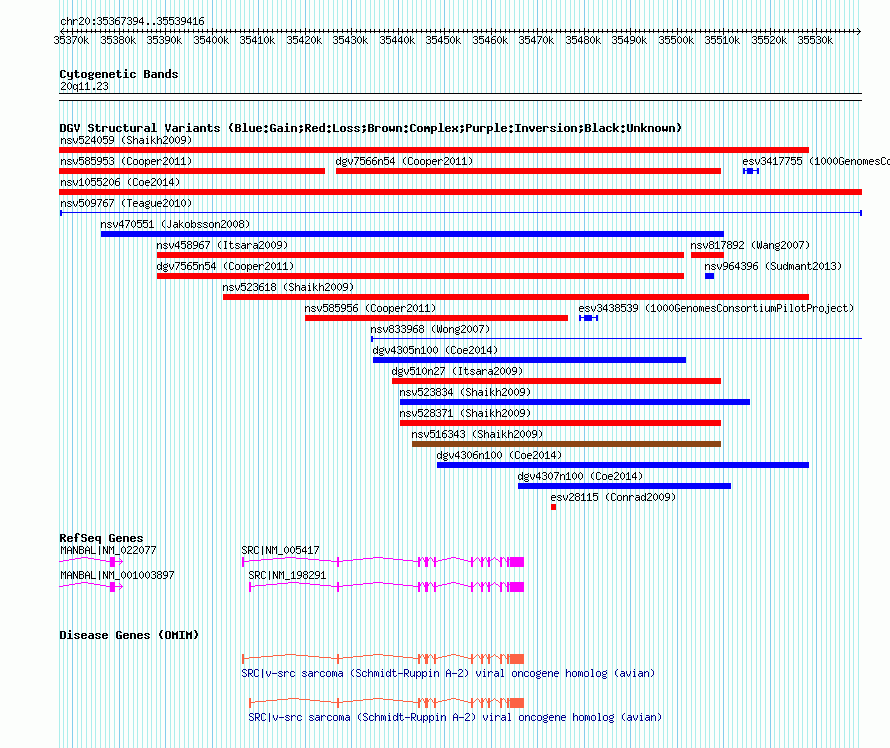Select the nsv509767 (Teague2010) thin blue line
This screenshot has width=890, height=748.
[x=461, y=213]
